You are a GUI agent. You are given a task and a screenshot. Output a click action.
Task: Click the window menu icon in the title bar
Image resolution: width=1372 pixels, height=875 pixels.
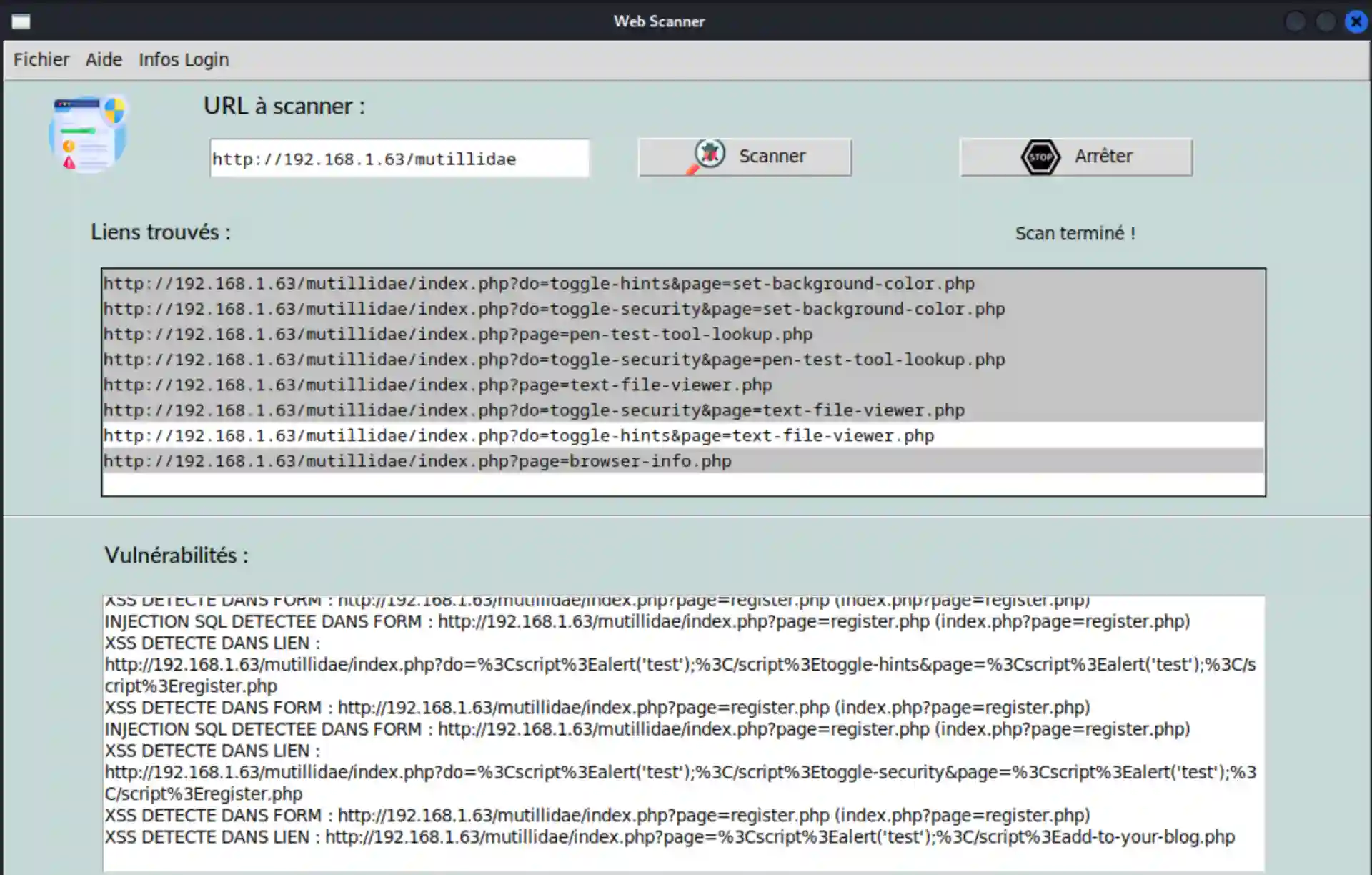(x=21, y=21)
